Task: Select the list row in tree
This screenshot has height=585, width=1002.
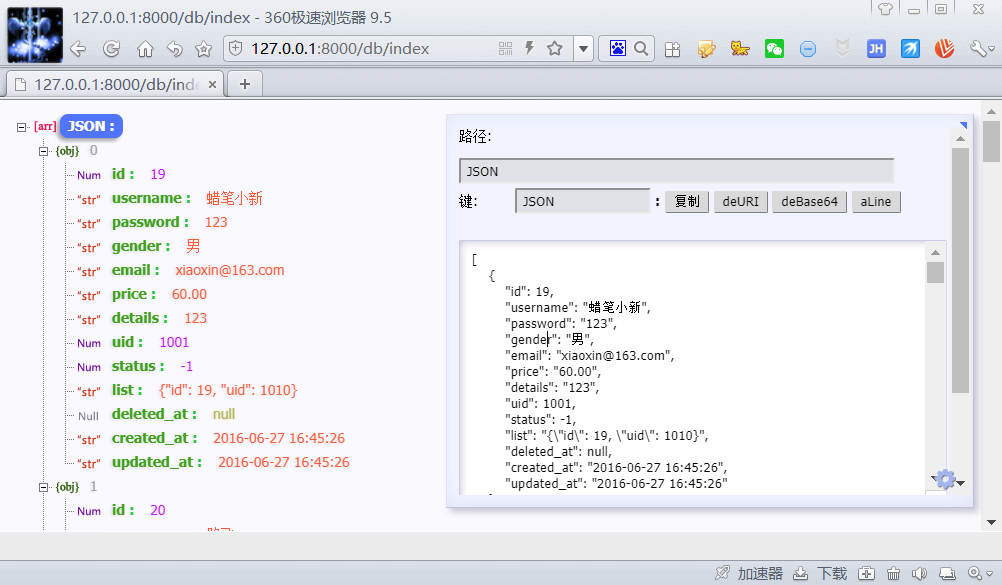Action: coord(187,390)
